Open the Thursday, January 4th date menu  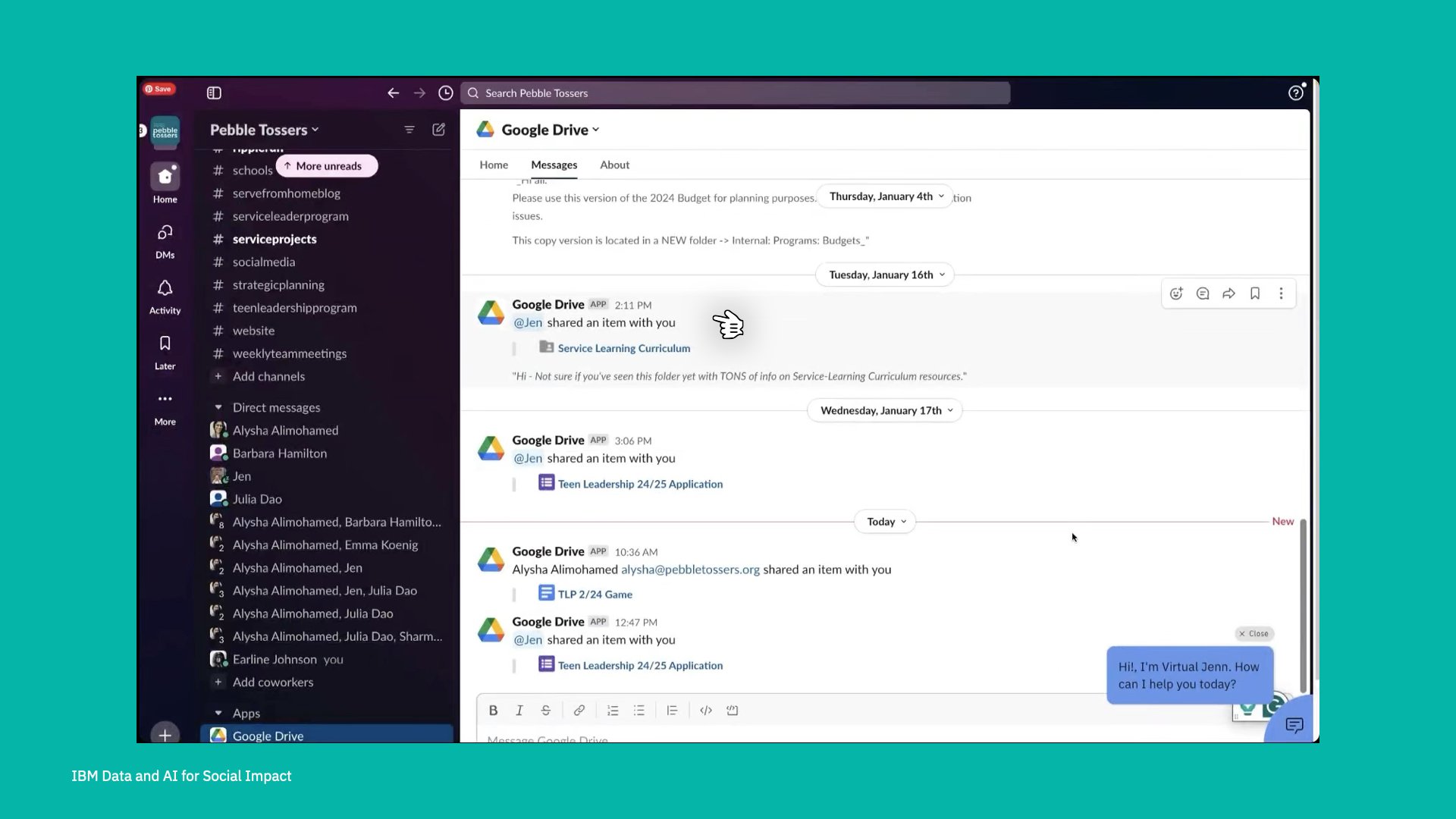click(x=886, y=196)
